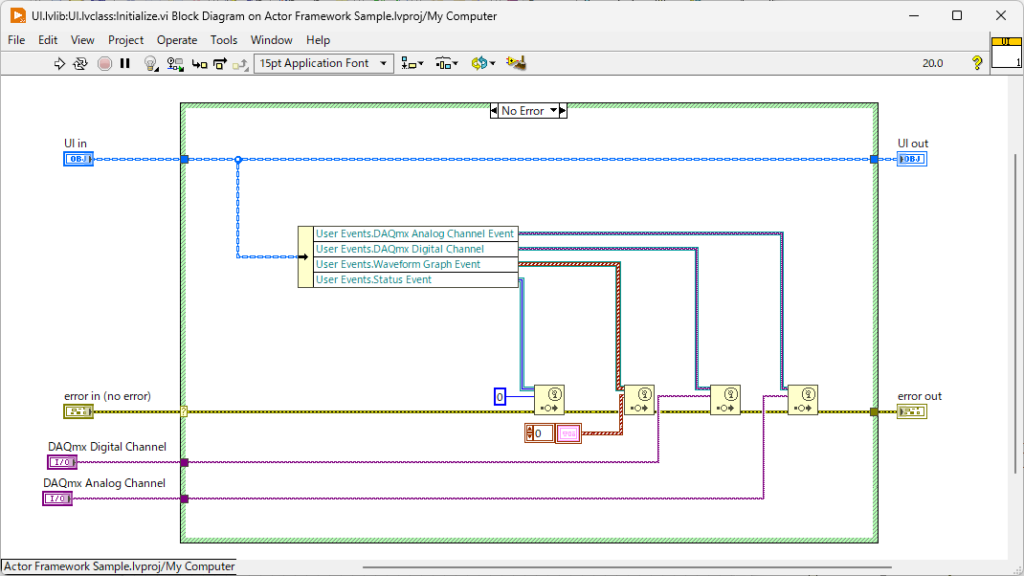
Task: Open the Tools menu
Action: pos(224,40)
